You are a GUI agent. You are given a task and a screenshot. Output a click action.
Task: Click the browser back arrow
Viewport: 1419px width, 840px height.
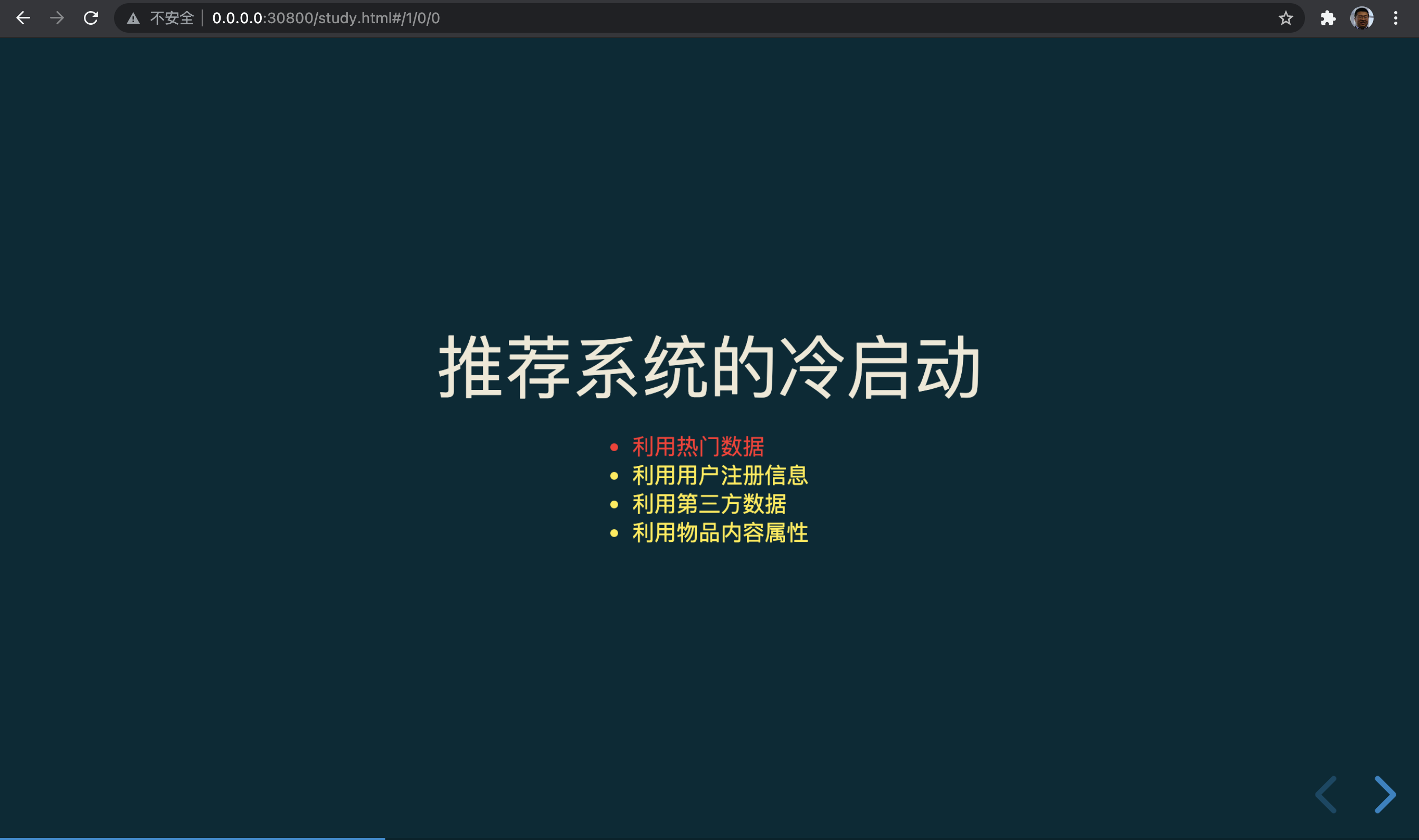(23, 18)
